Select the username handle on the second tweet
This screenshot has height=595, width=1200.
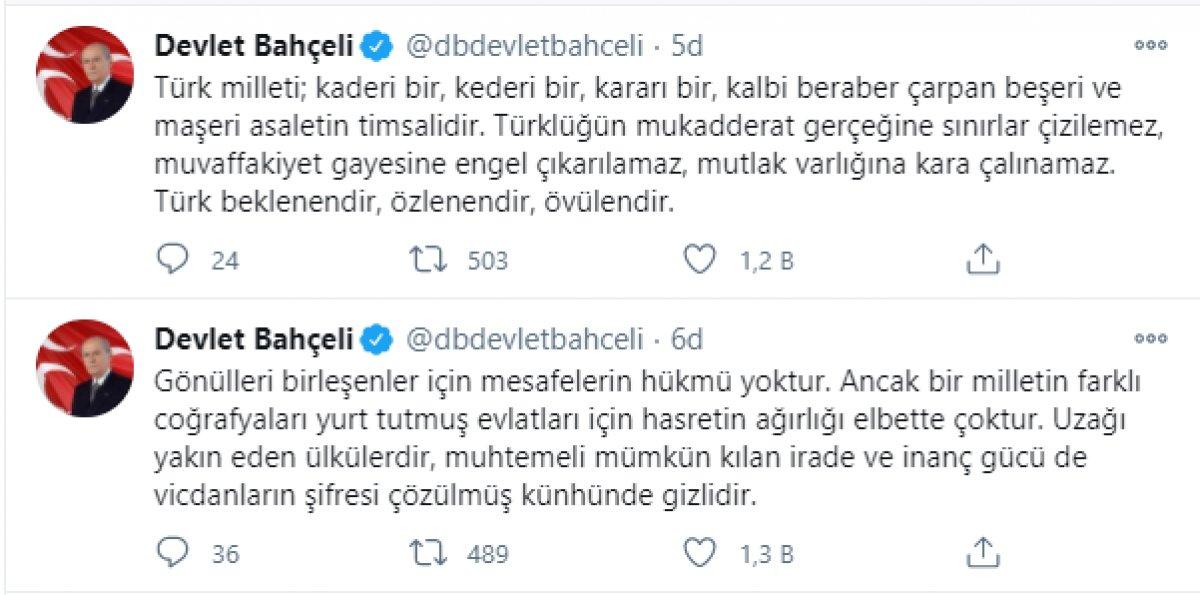click(x=523, y=338)
